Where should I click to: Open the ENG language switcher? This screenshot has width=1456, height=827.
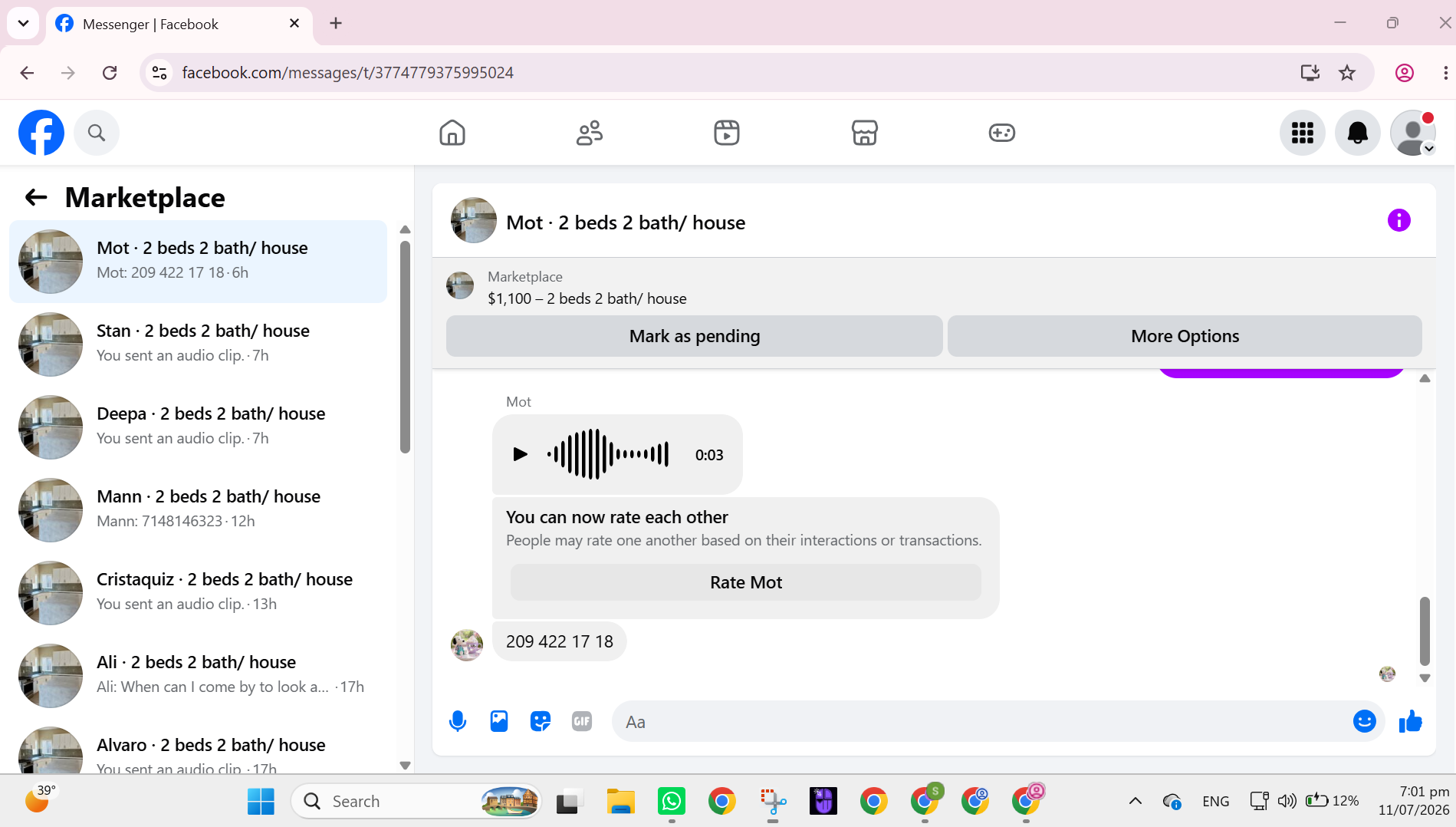tap(1216, 802)
